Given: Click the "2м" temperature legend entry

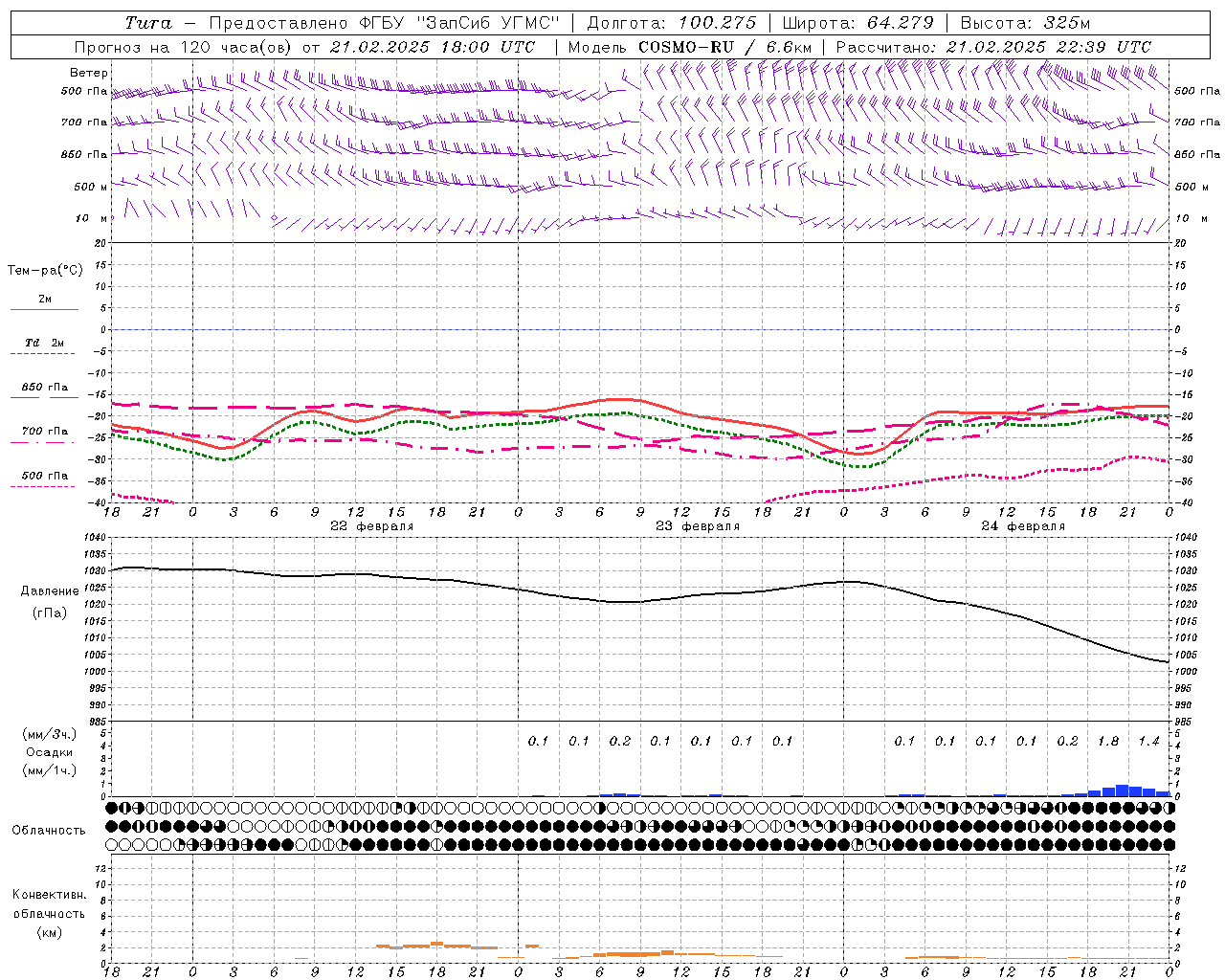Looking at the screenshot, I should 45,300.
